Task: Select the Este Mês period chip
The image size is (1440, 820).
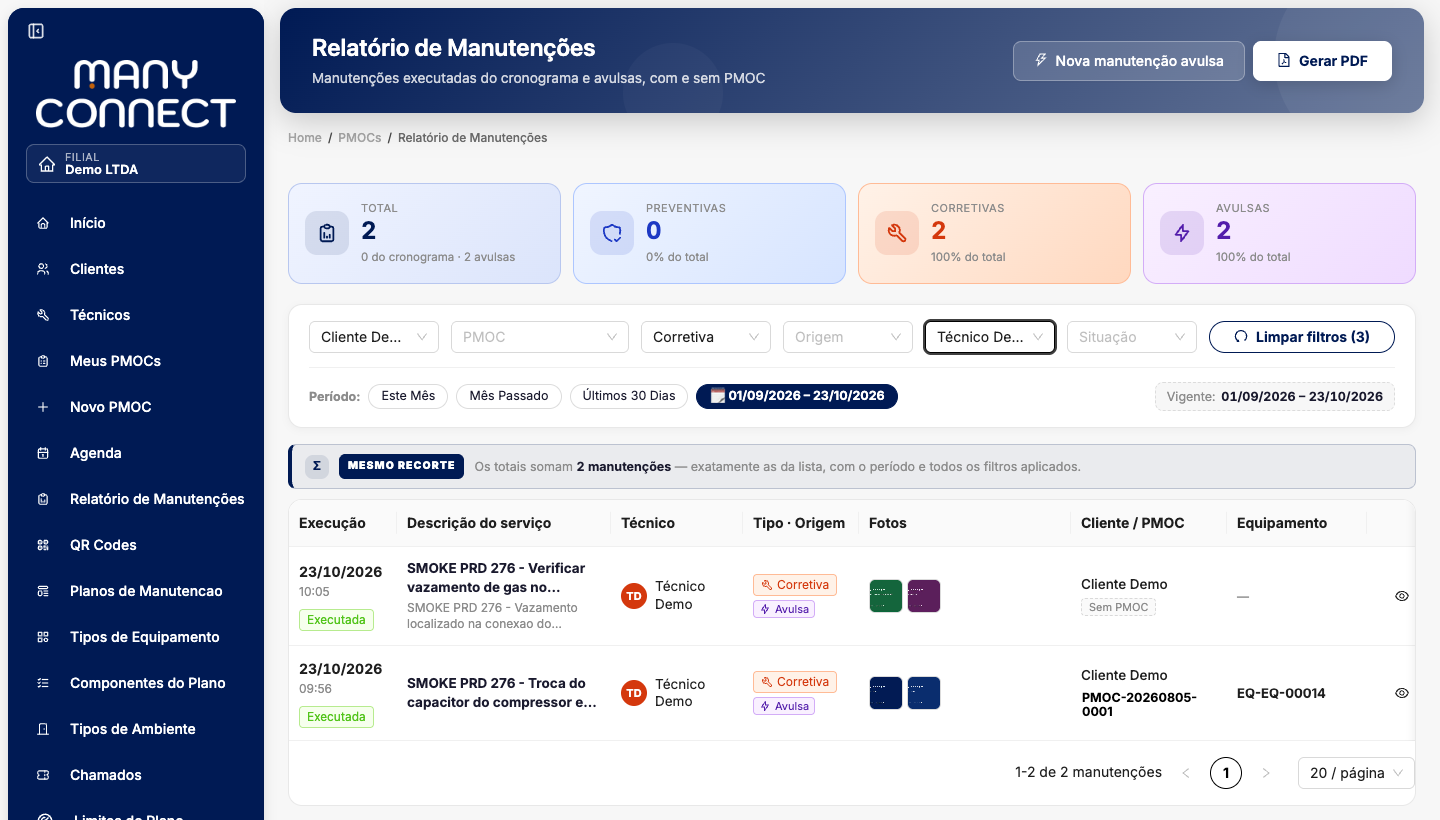Action: [x=408, y=396]
